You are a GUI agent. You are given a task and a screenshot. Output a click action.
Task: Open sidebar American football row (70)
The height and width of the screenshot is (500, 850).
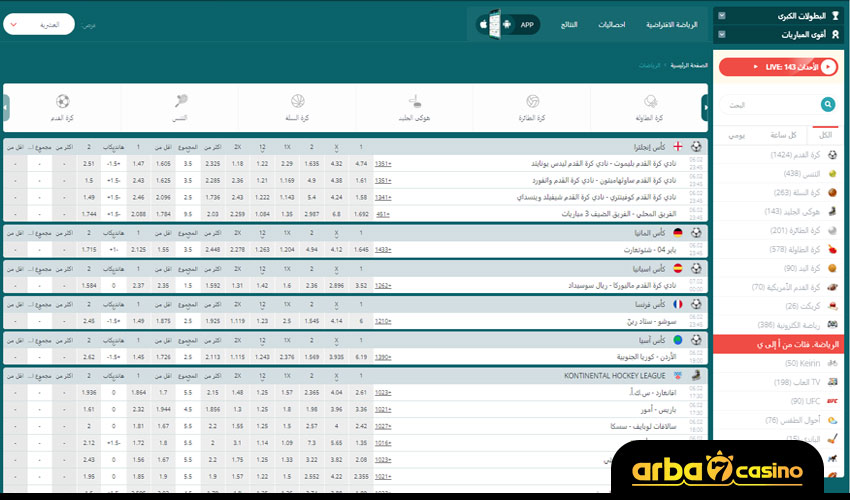pyautogui.click(x=778, y=287)
